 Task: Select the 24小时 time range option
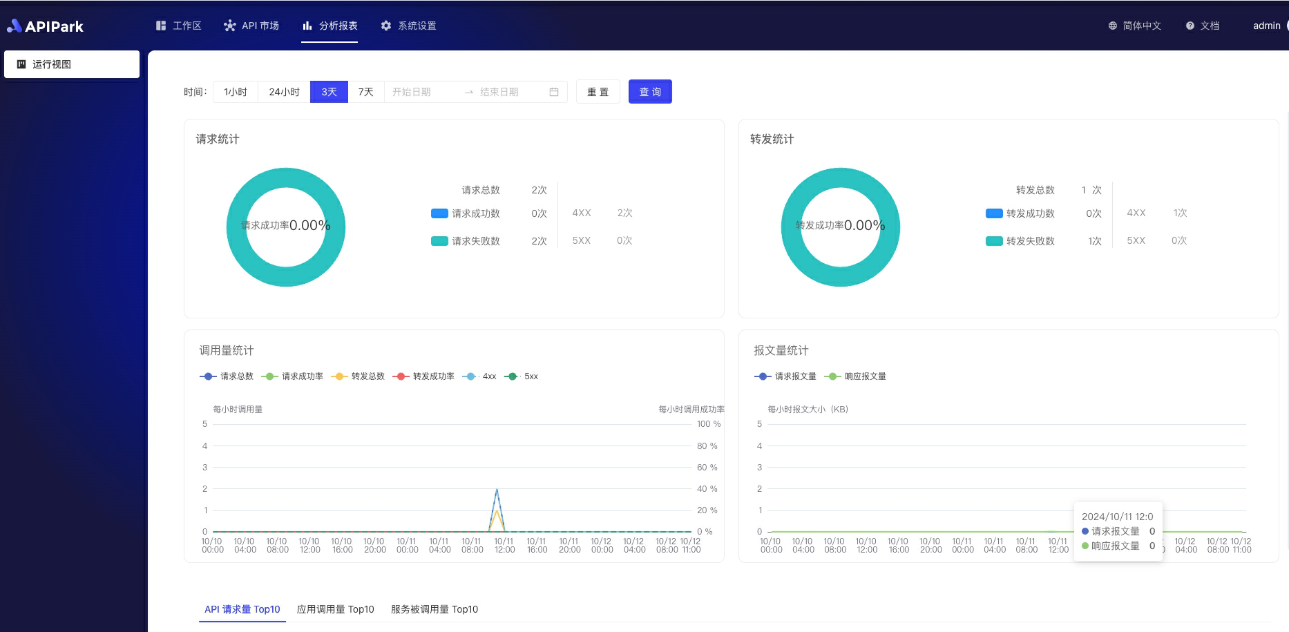point(284,92)
